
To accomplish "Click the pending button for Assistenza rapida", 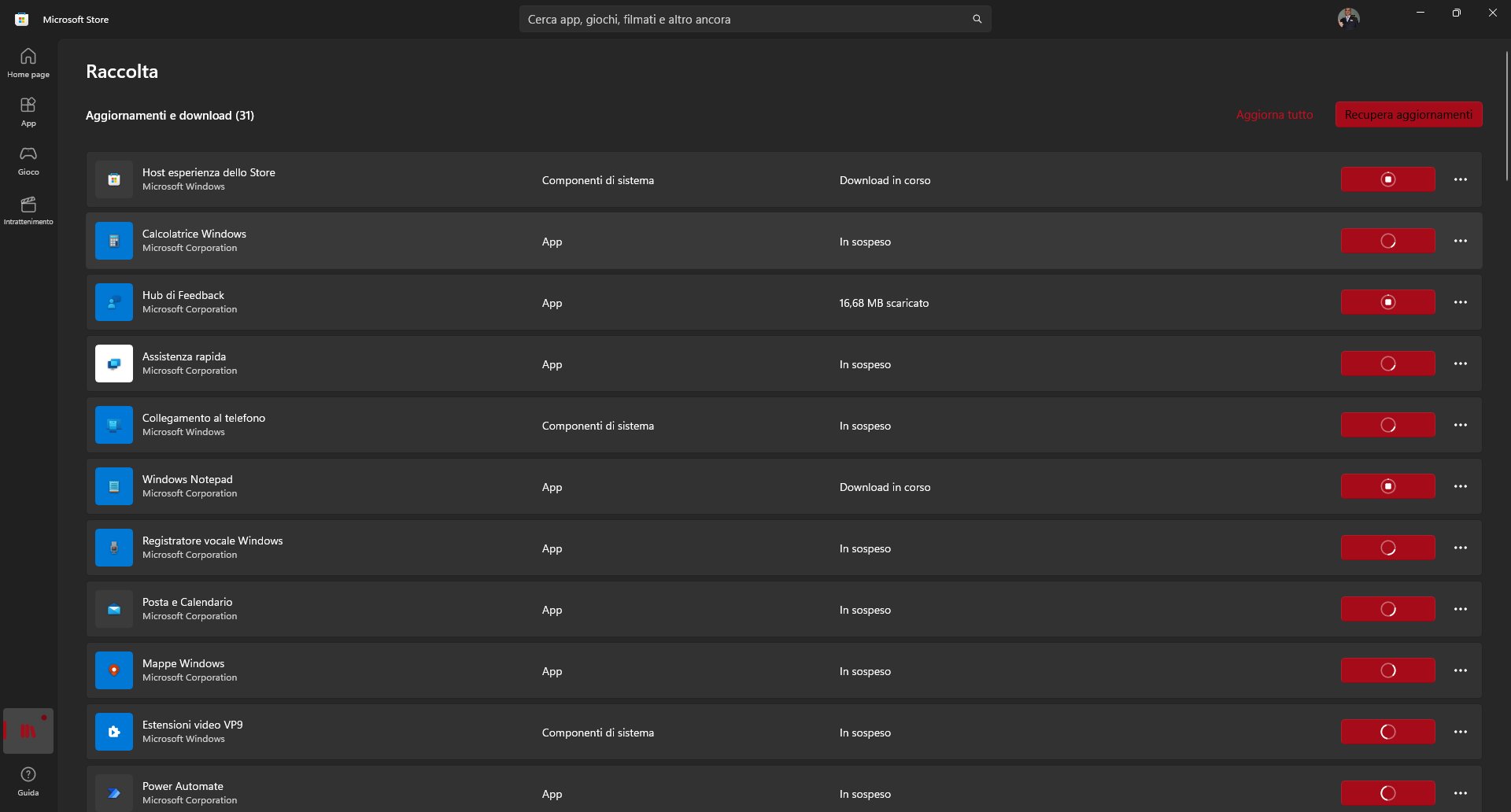I will 1387,364.
